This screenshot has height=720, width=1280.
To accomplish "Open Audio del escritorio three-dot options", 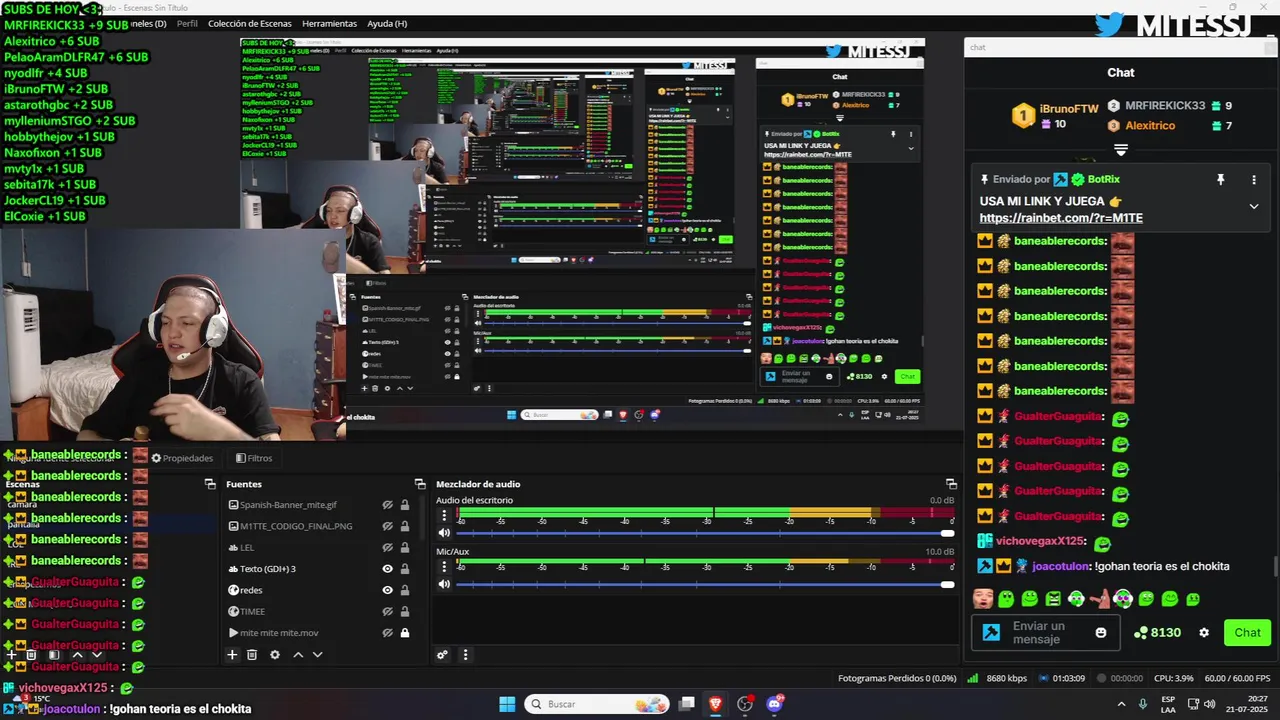I will coord(444,516).
